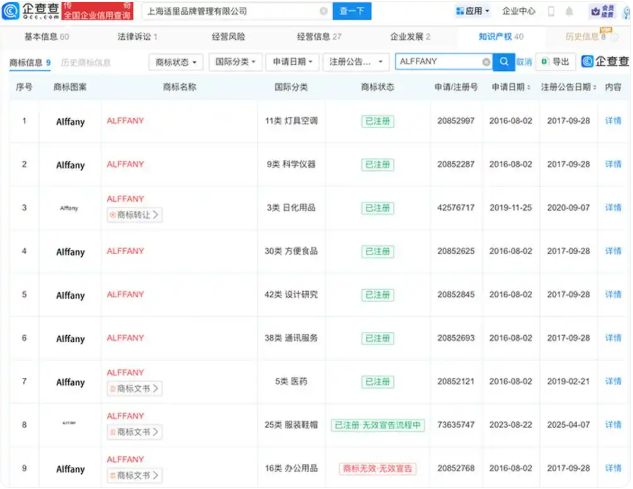Switch to 基本信息 tab
This screenshot has height=489, width=633.
[x=47, y=37]
